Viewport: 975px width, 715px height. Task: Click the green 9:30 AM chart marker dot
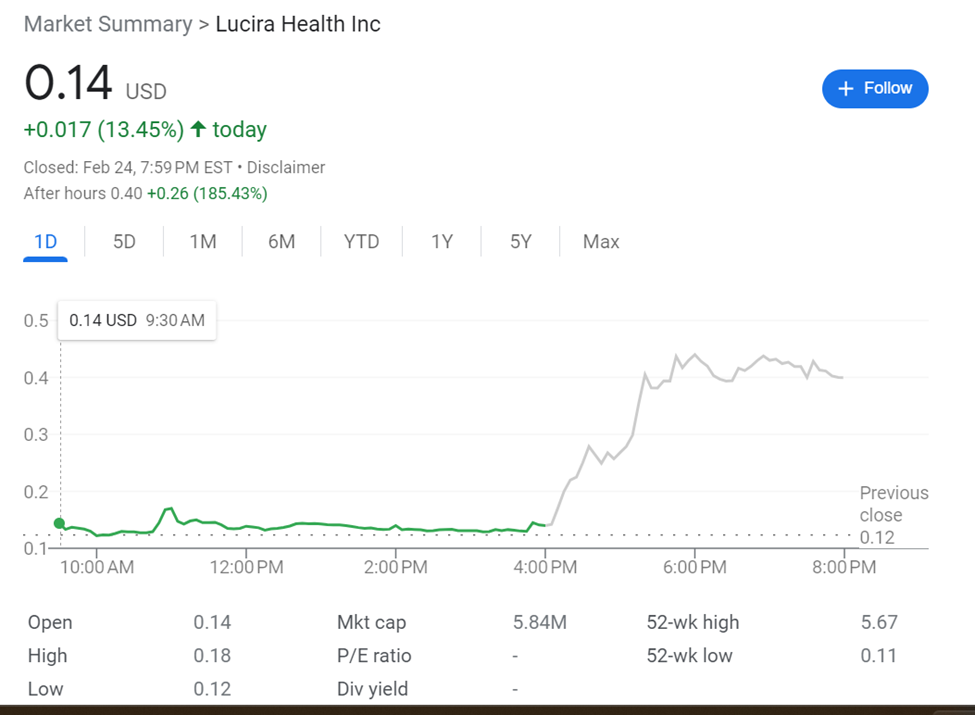pos(59,524)
